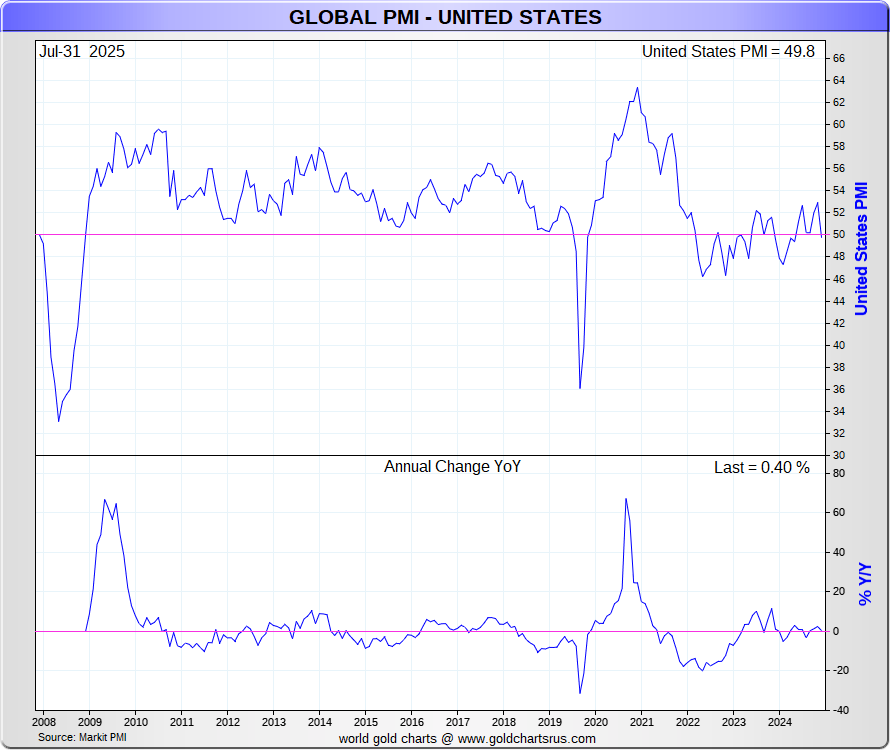
Task: Select the 56 y-axis tick value
Action: pos(838,169)
